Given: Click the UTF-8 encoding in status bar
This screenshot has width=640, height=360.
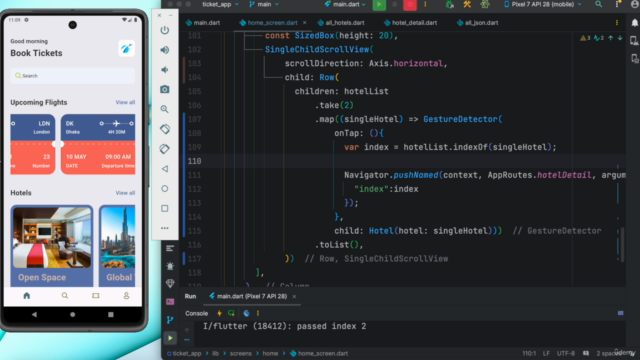Looking at the screenshot, I should pos(566,353).
